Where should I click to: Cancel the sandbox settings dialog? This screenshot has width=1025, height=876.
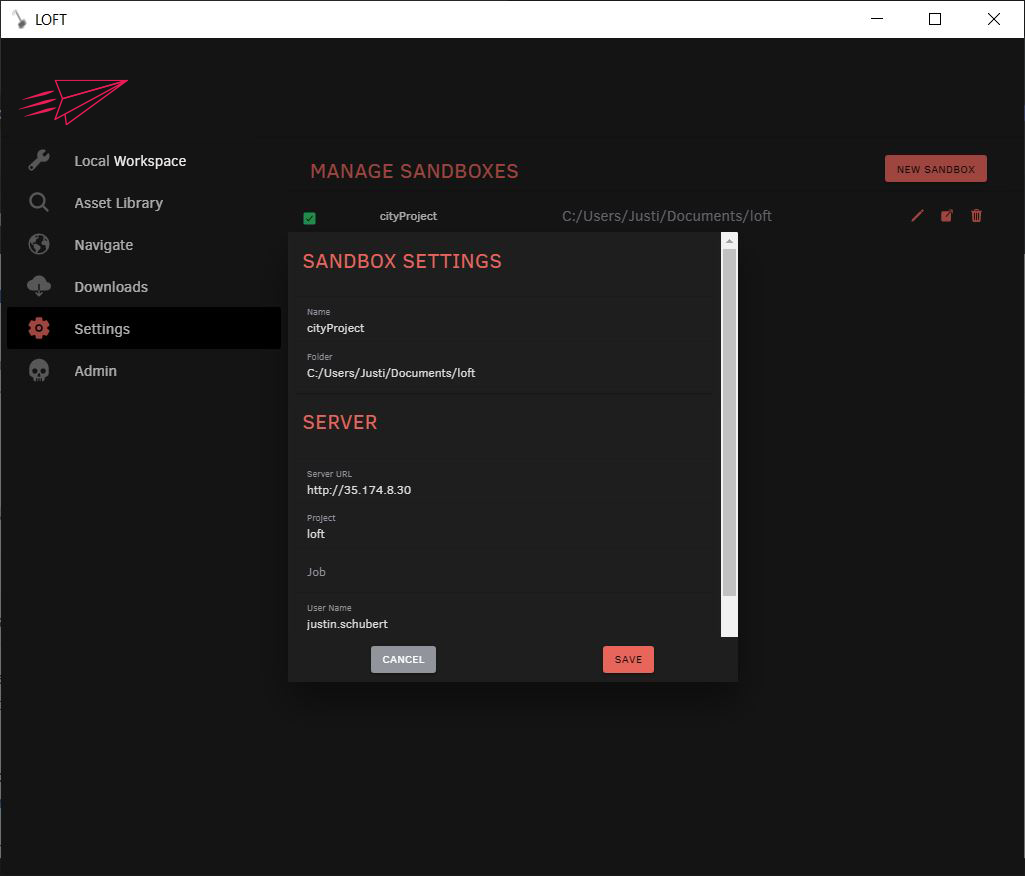coord(403,659)
